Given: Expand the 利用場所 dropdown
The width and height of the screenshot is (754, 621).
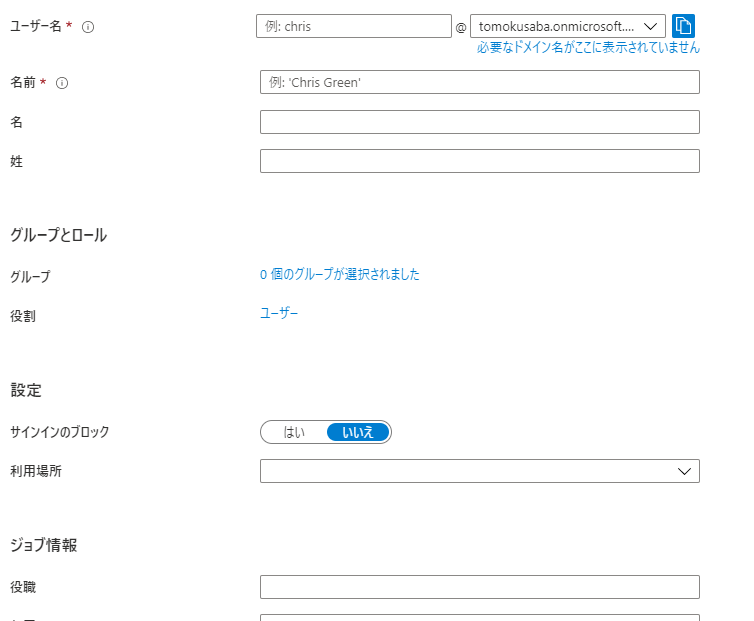Looking at the screenshot, I should [x=479, y=471].
